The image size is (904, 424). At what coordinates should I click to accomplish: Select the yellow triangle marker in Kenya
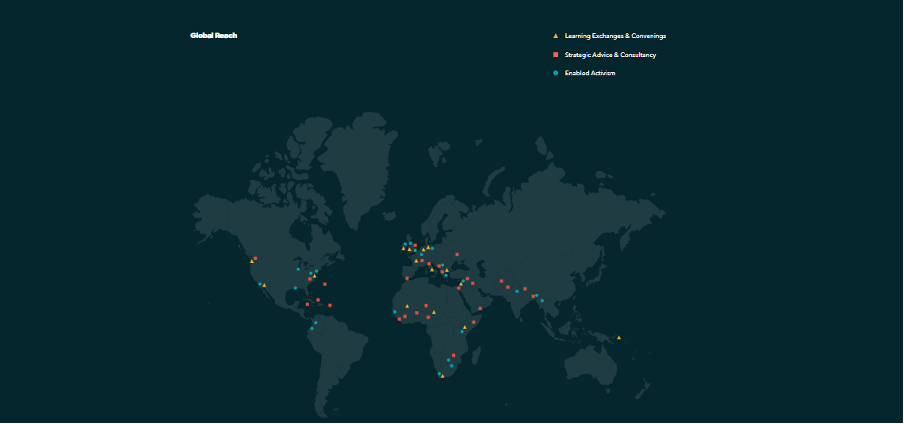click(465, 327)
